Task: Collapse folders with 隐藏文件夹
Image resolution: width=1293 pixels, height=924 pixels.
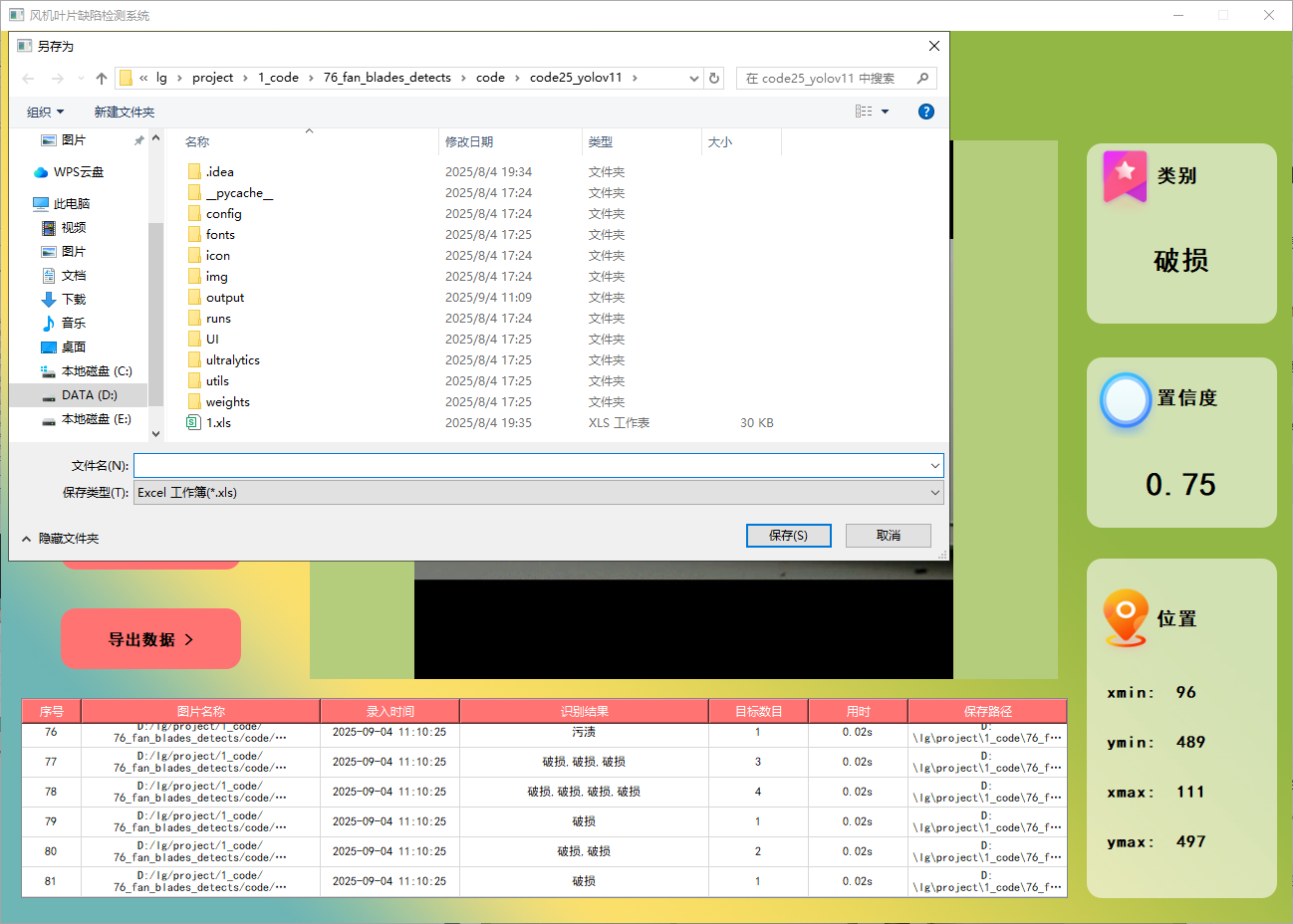Action: pyautogui.click(x=60, y=539)
